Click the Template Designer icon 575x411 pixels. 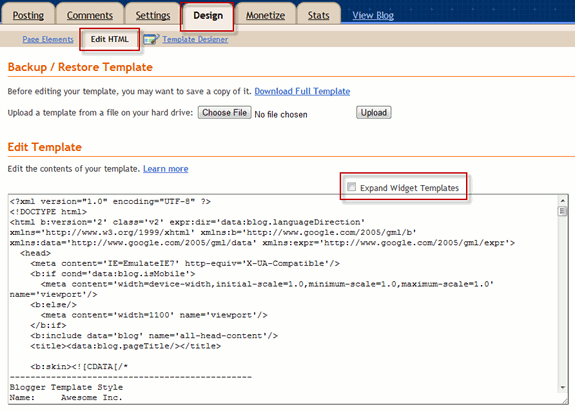(151, 39)
